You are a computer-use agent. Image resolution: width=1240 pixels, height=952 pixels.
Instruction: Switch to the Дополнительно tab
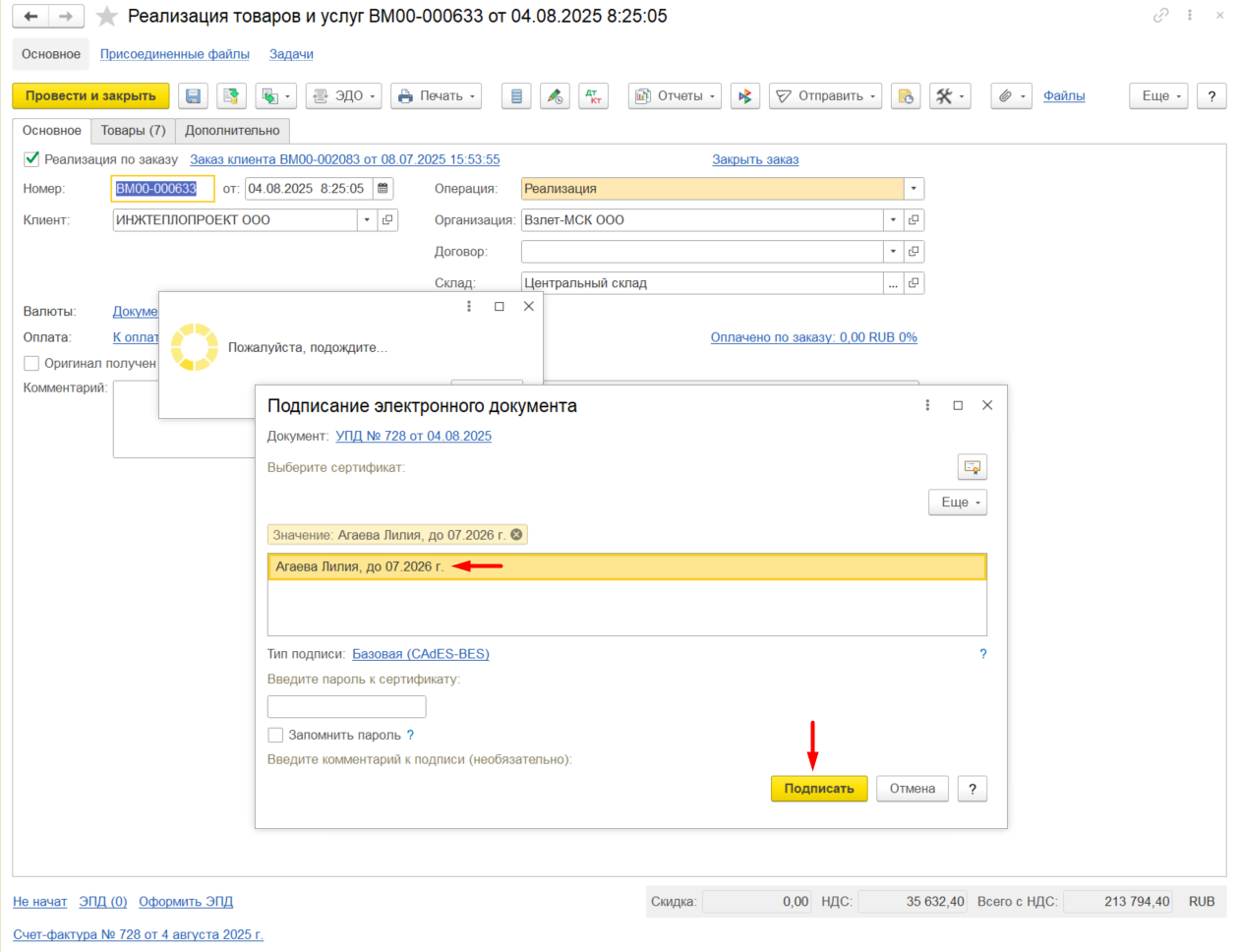[232, 131]
